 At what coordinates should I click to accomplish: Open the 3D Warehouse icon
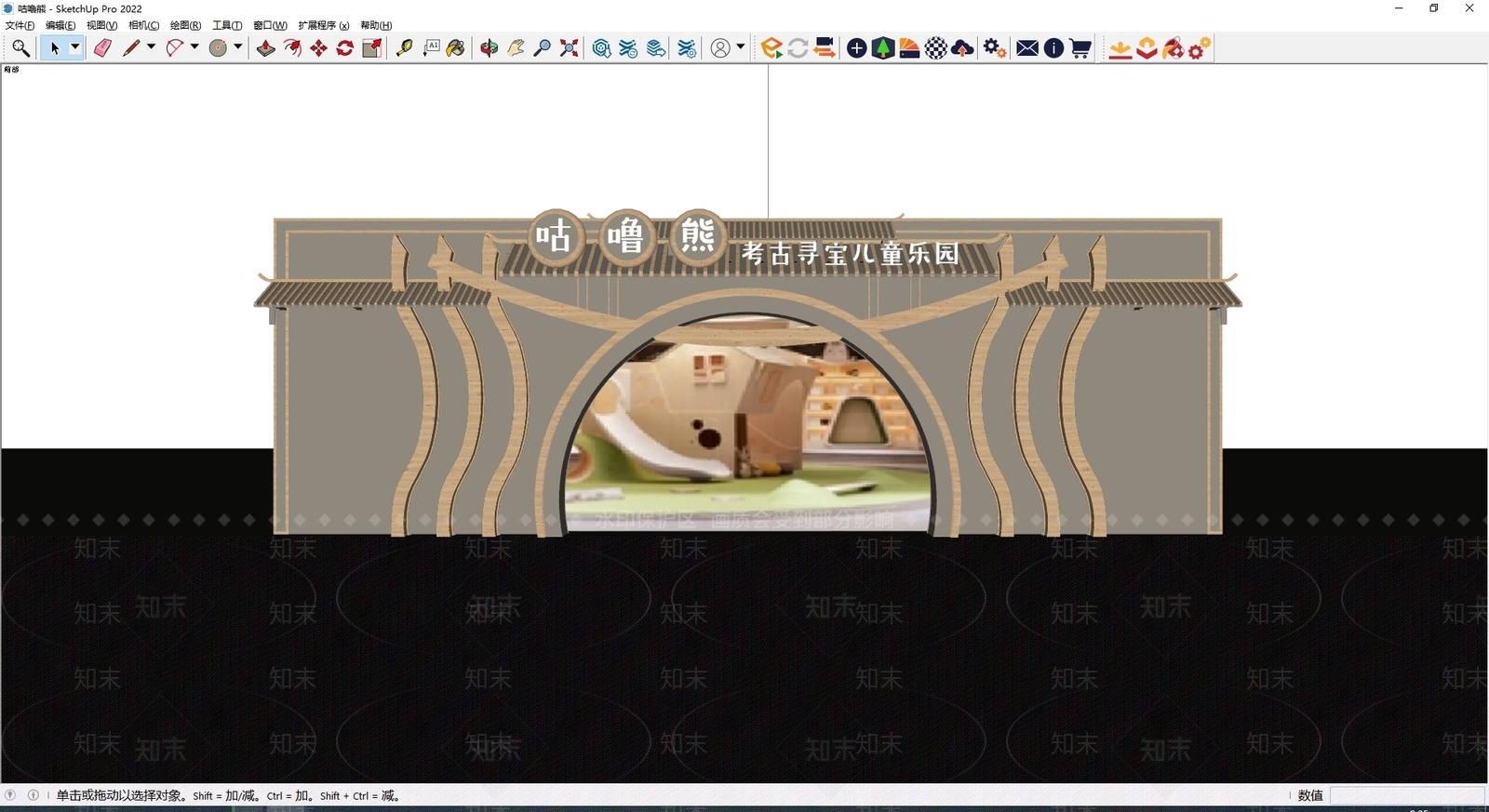602,48
